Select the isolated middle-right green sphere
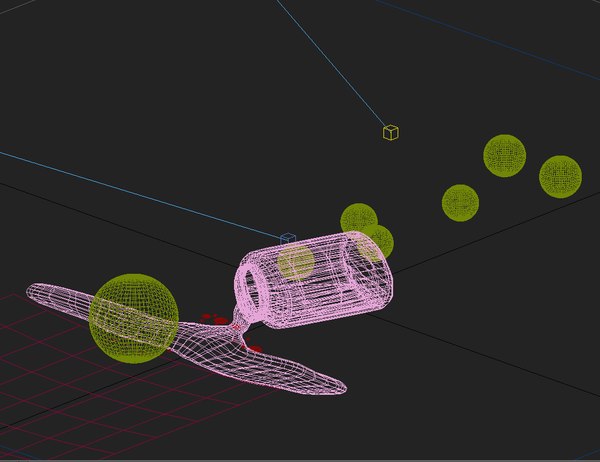600x462 pixels. click(x=460, y=203)
